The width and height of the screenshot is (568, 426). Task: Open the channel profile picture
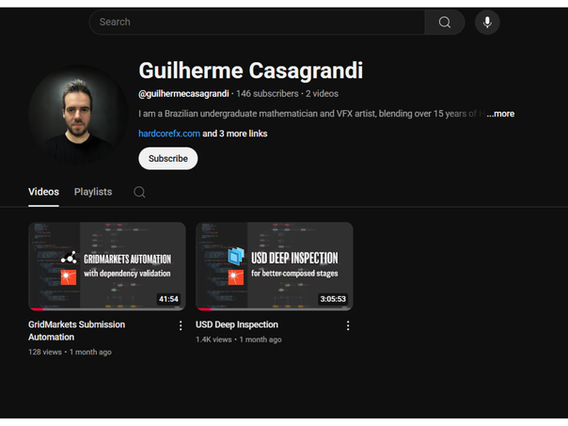[x=78, y=115]
